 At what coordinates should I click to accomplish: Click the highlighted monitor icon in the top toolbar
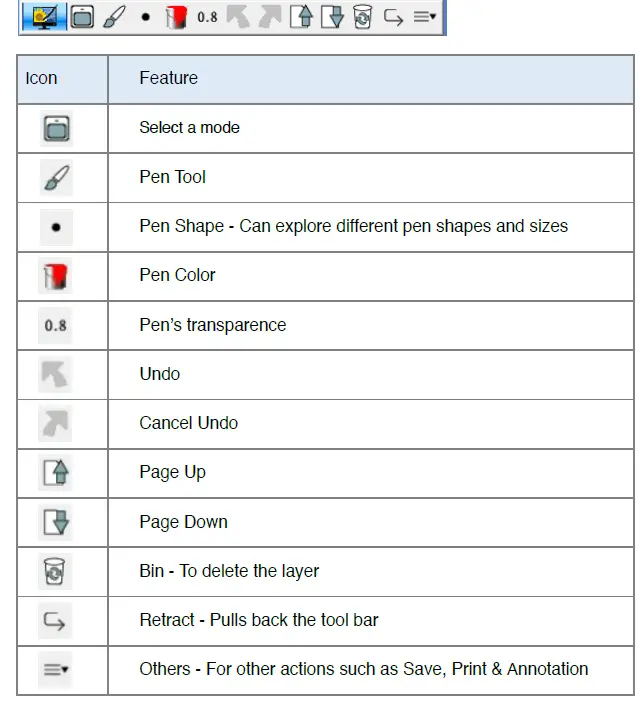click(x=43, y=16)
